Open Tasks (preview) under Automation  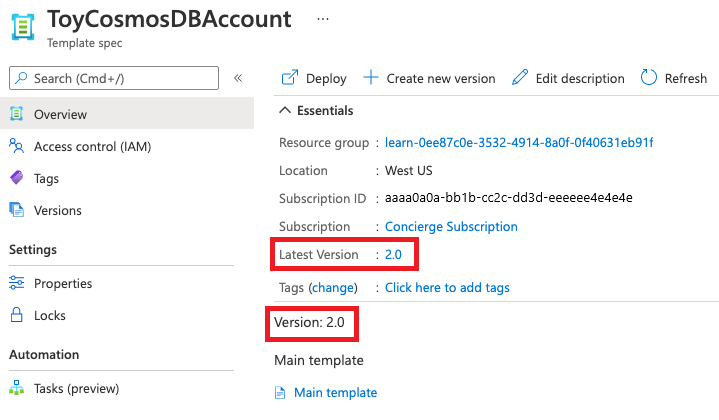(77, 389)
